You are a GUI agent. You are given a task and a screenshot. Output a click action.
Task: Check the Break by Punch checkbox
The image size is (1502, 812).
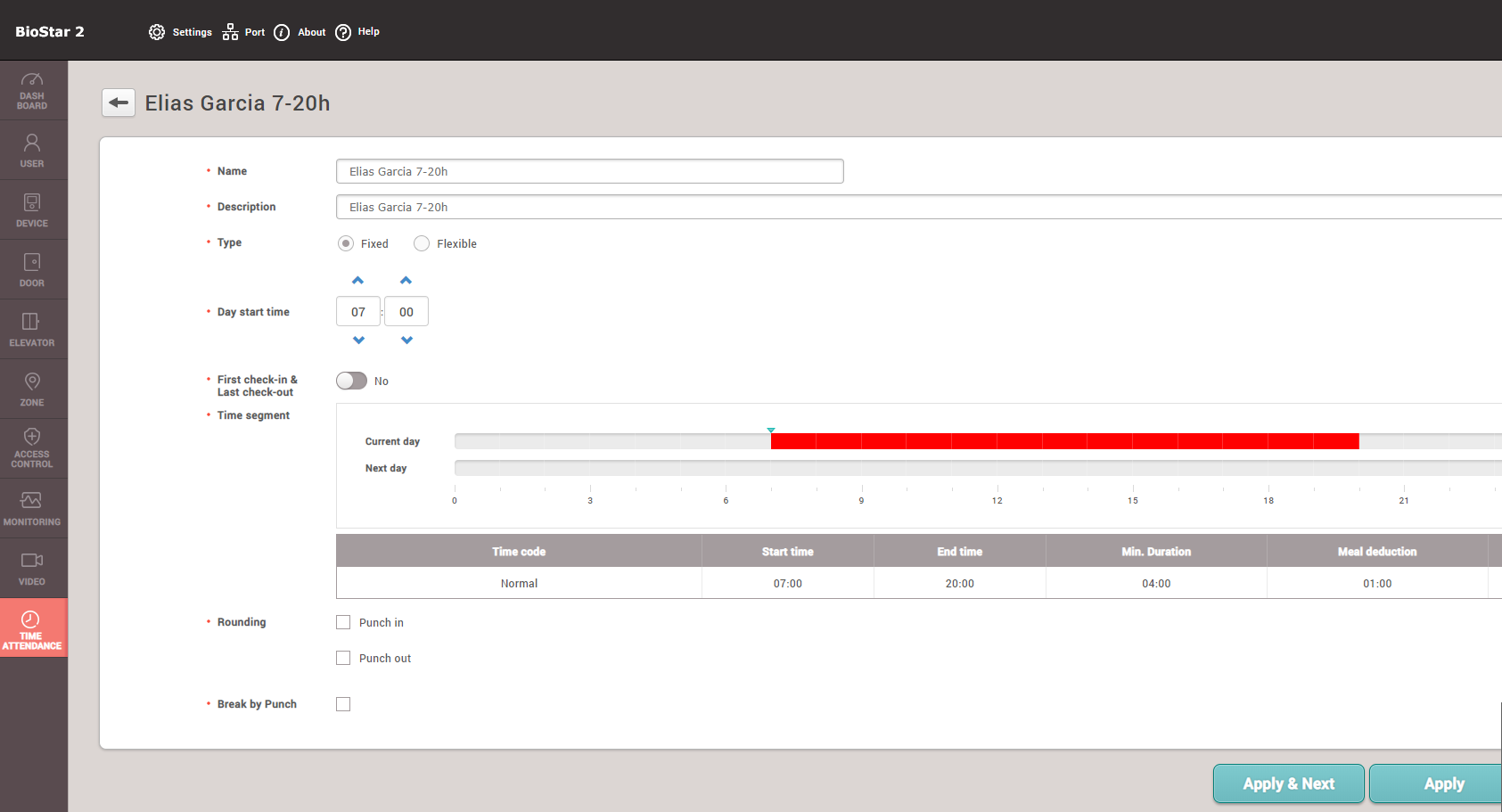[343, 704]
